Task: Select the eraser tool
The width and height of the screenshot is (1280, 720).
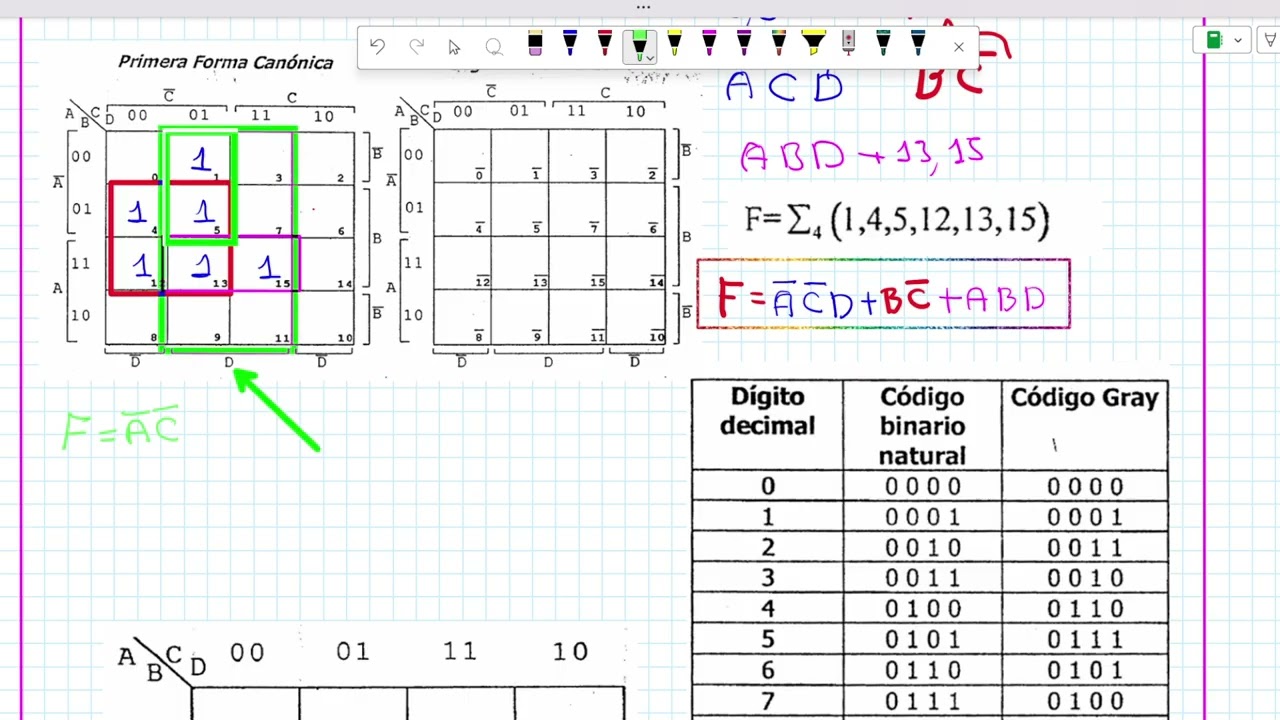Action: tap(535, 43)
